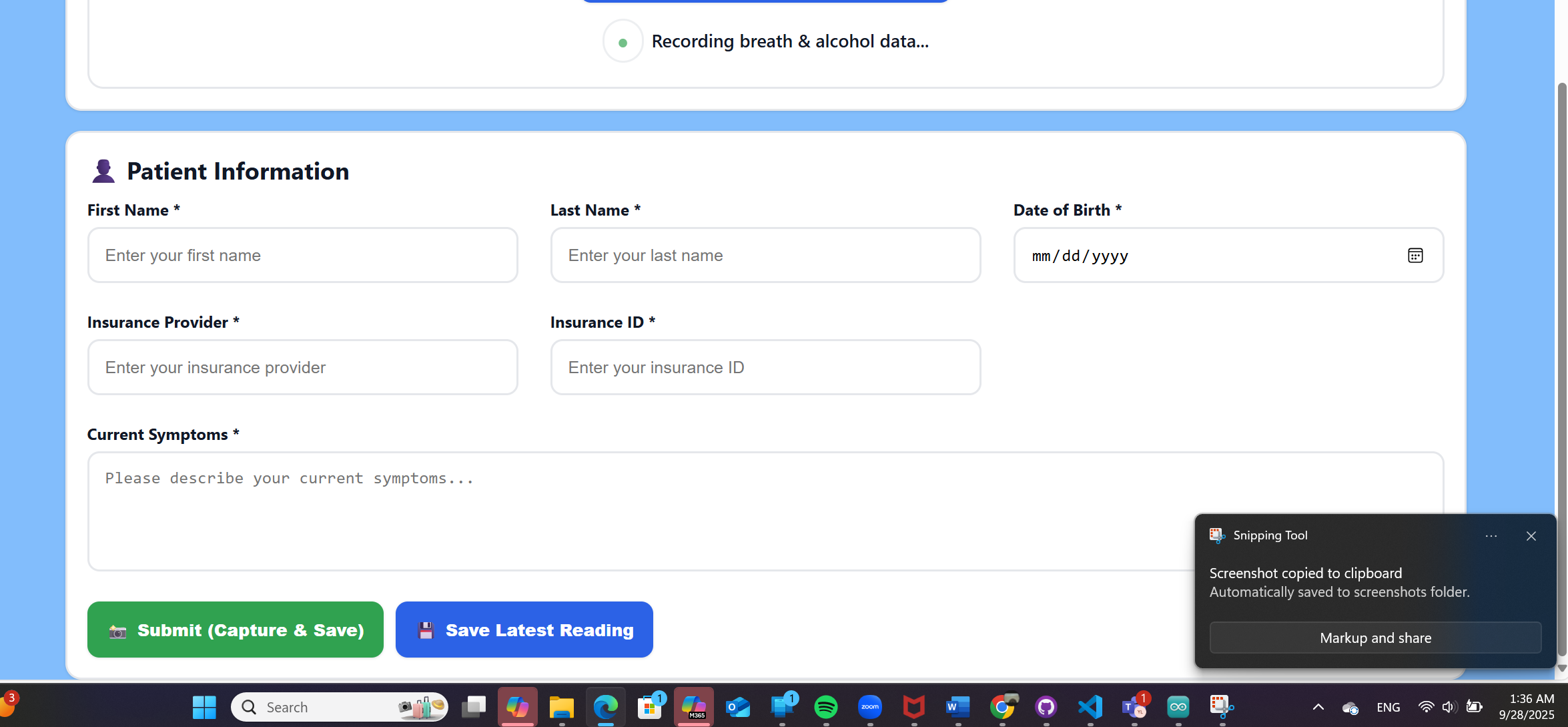Open Spotify from the taskbar
The width and height of the screenshot is (1568, 727).
[825, 707]
